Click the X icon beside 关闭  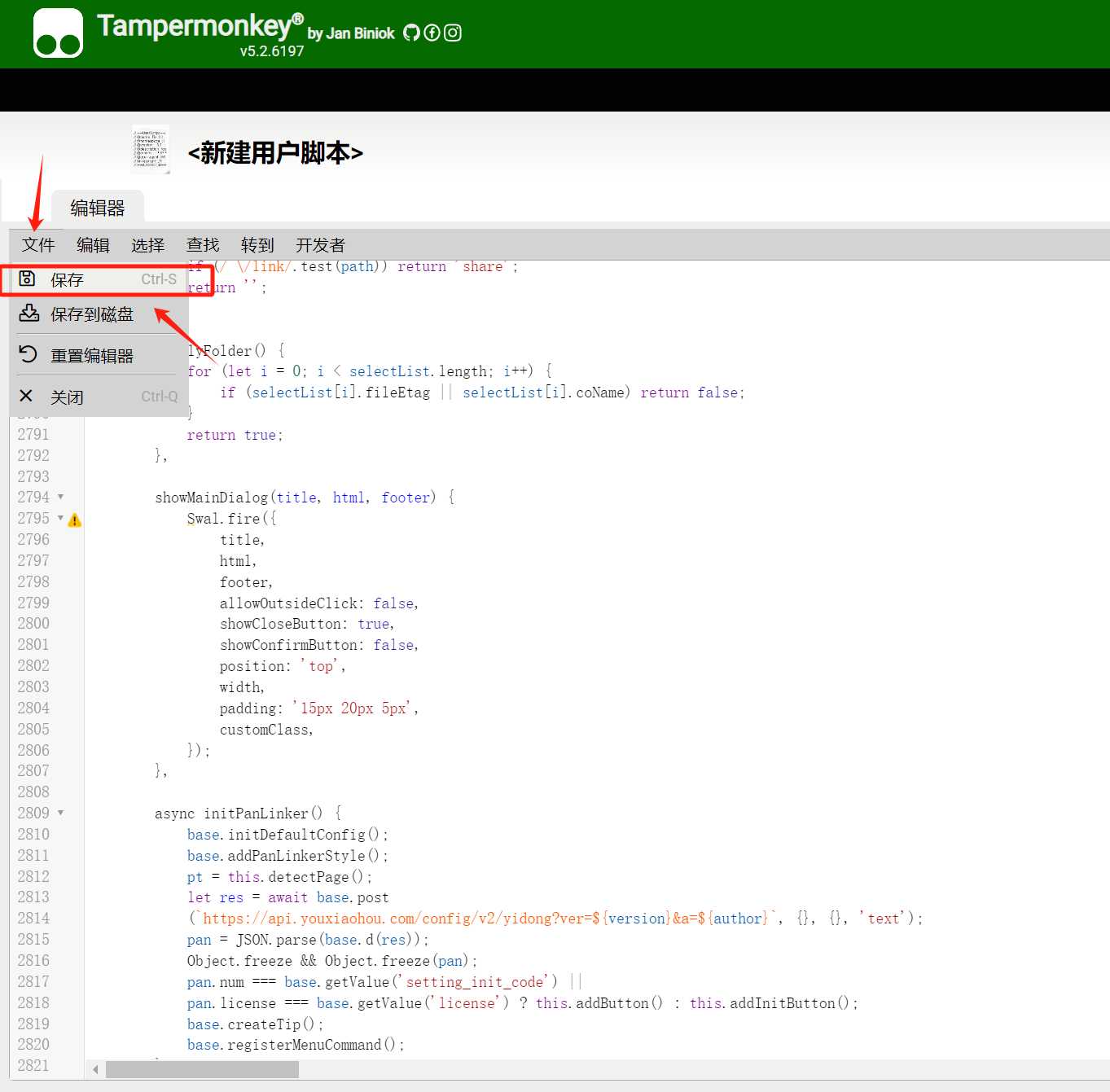[x=26, y=396]
